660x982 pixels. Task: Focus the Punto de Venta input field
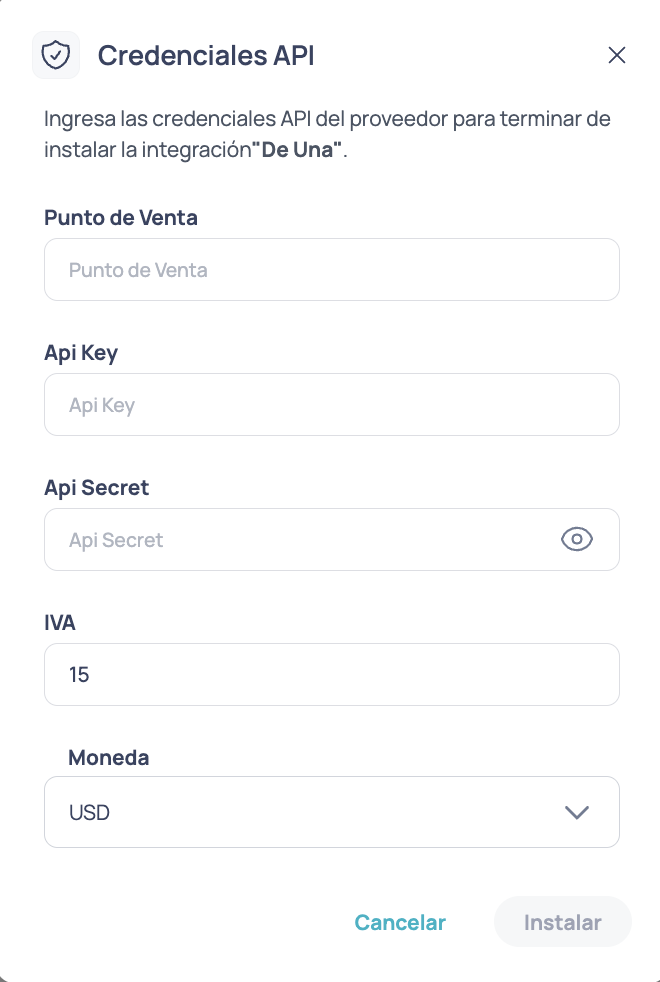coord(332,269)
